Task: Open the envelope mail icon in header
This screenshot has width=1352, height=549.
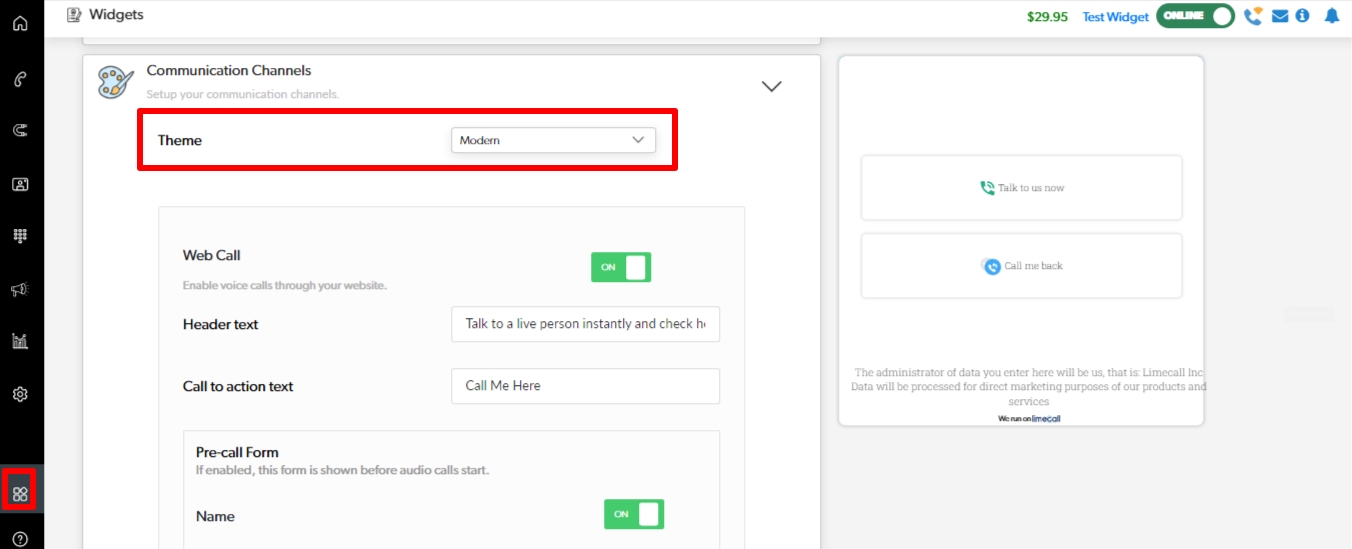Action: [1280, 16]
